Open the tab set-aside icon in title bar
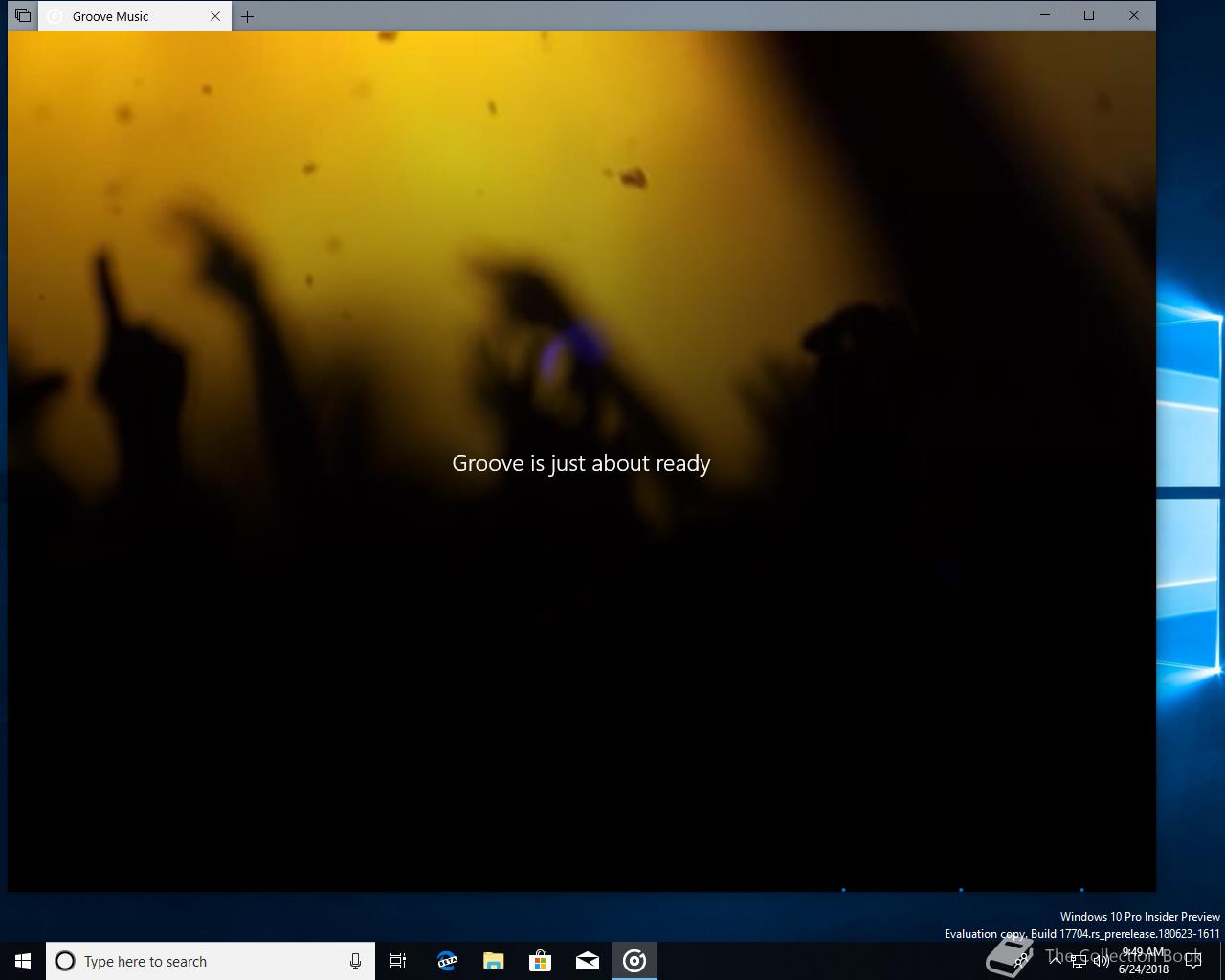The height and width of the screenshot is (980, 1225). click(23, 15)
